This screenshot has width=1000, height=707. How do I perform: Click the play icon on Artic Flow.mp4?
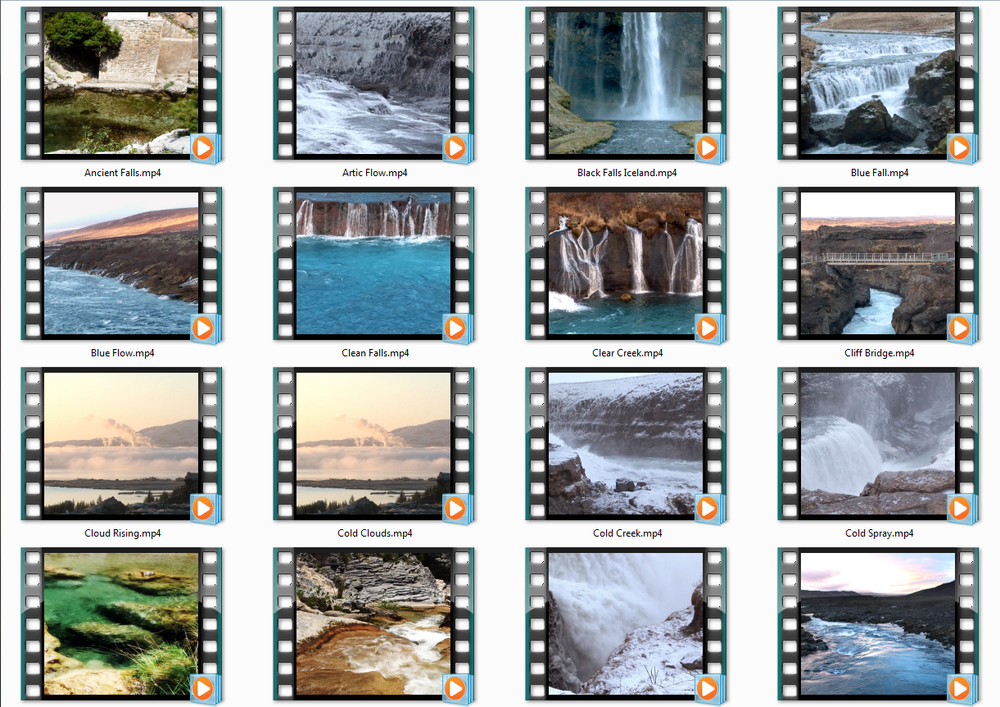456,148
